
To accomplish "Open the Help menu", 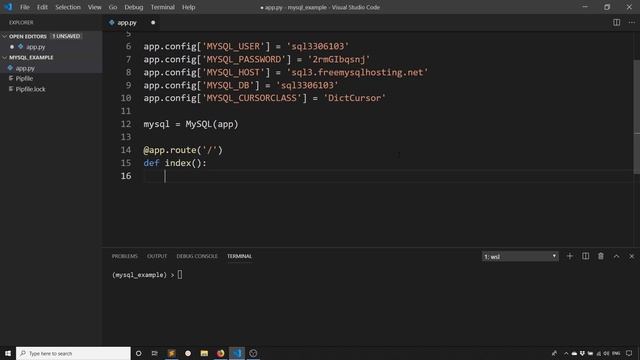I will pos(188,7).
